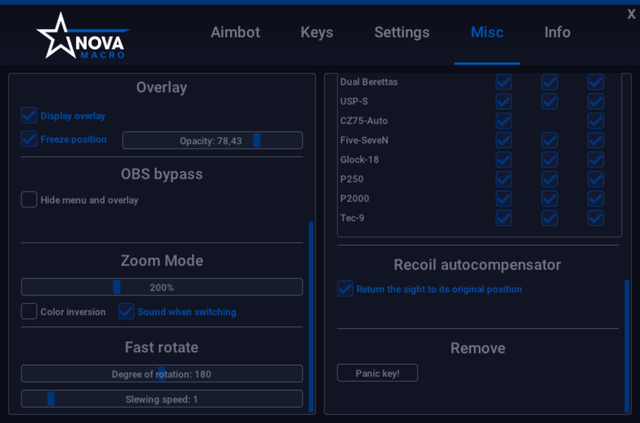Toggle first checkbox in Dual Berettas row
640x423 pixels.
pos(504,82)
